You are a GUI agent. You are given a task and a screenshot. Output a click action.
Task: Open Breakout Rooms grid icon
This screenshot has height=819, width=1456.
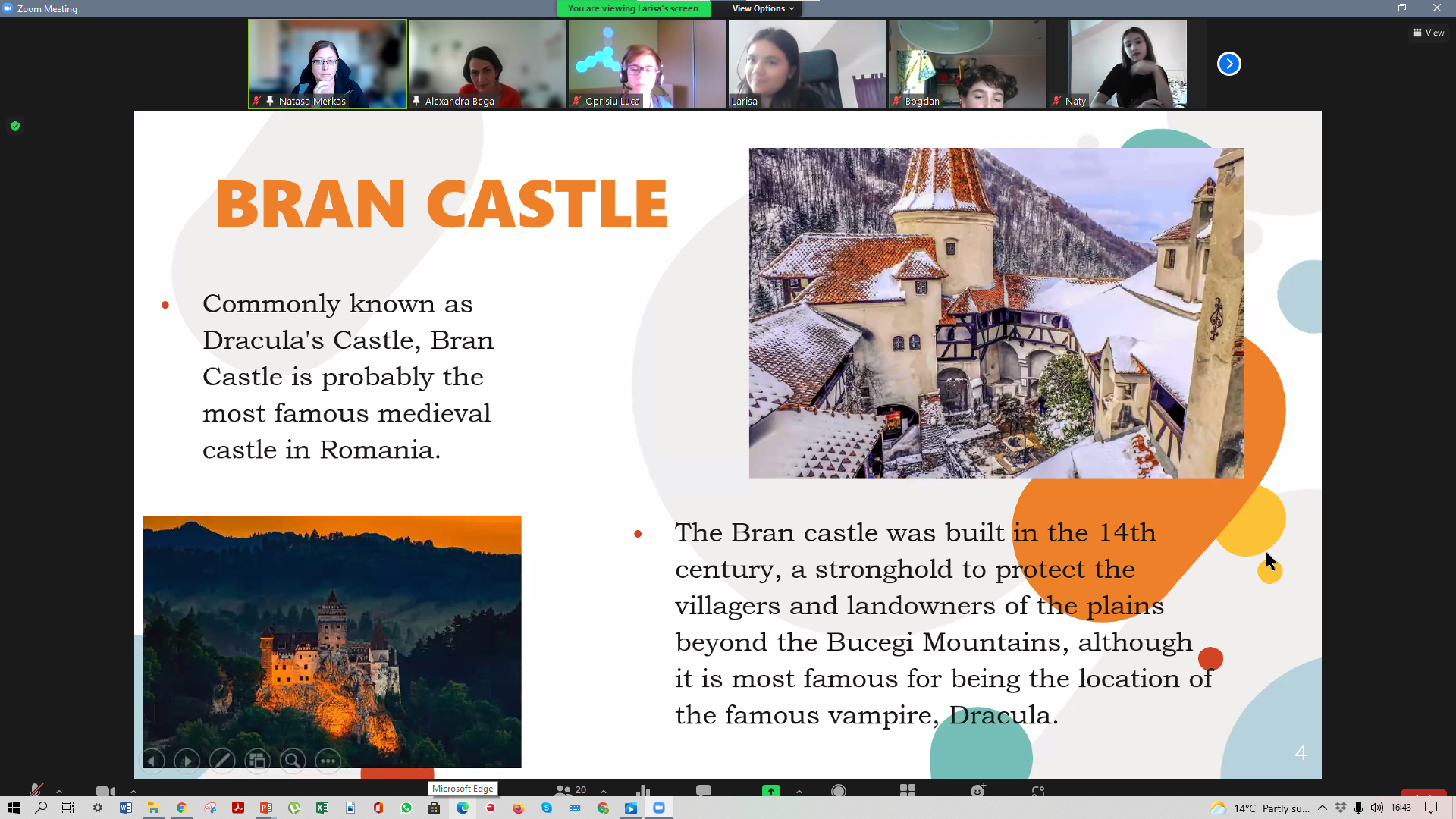tap(907, 790)
